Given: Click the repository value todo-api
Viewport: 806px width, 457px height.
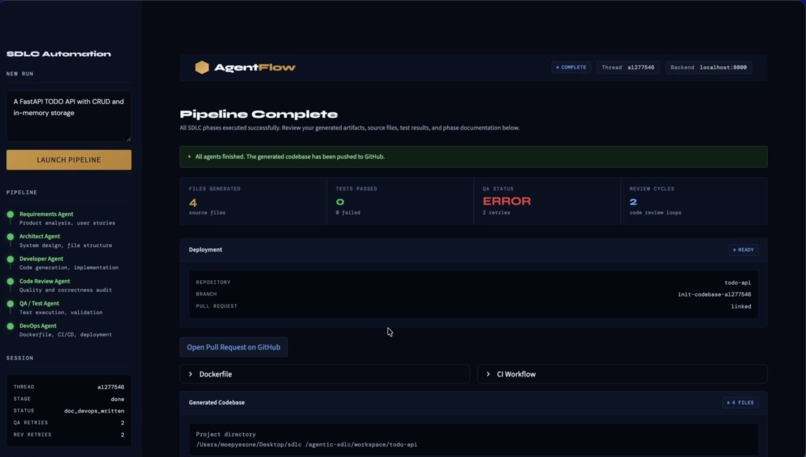Looking at the screenshot, I should (738, 283).
